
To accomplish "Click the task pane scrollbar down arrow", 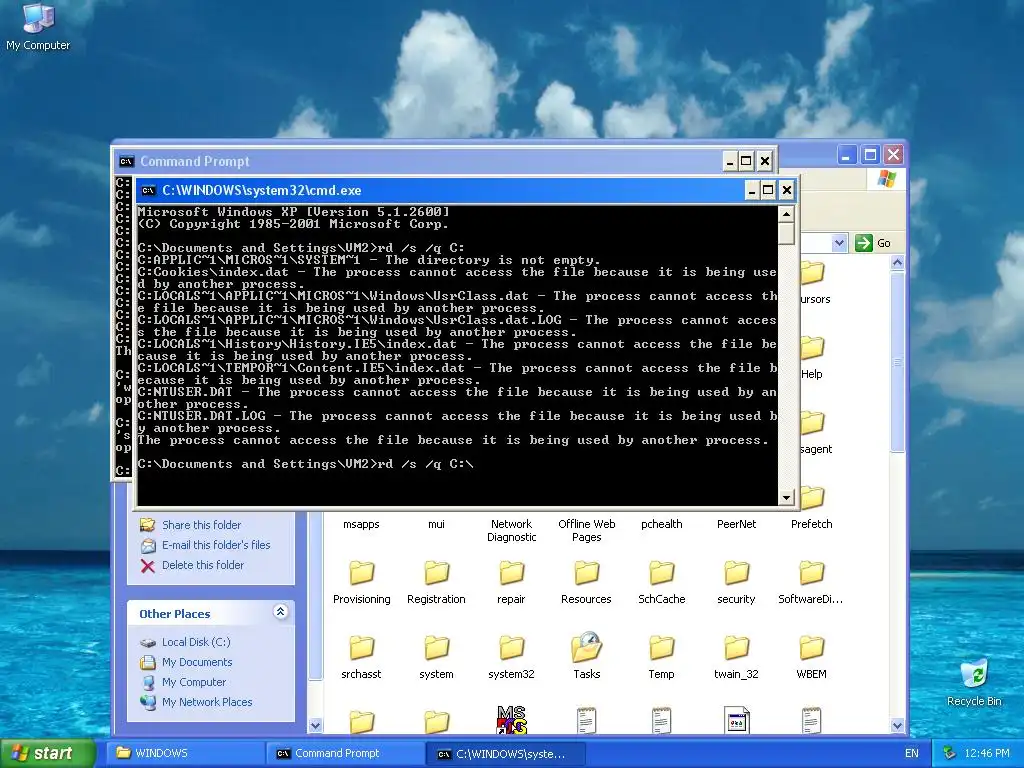I will pos(315,726).
